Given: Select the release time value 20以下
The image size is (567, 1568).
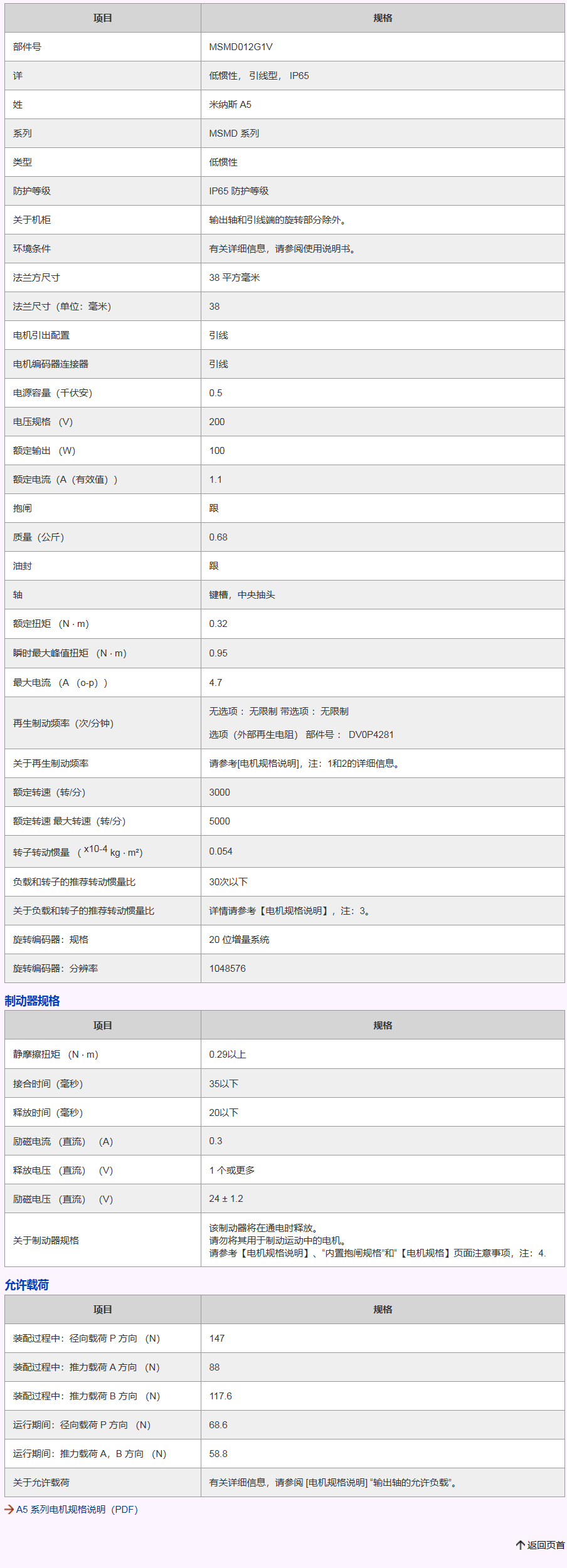Looking at the screenshot, I should click(224, 1113).
